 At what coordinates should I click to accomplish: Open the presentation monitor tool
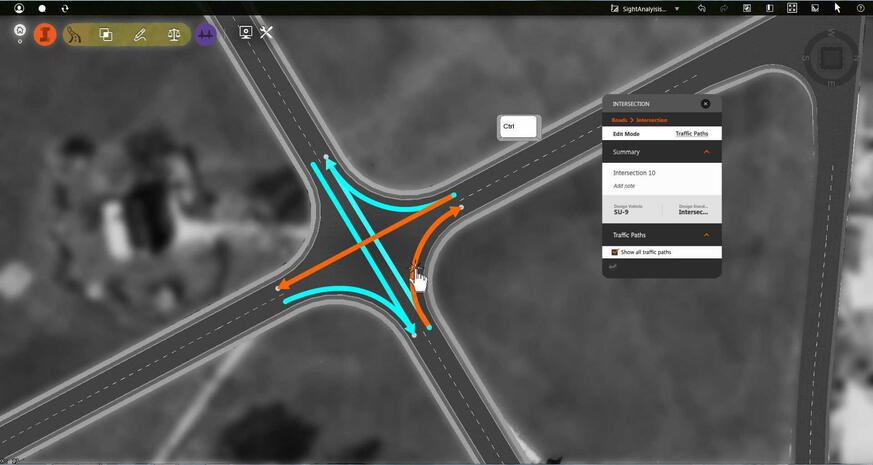click(245, 33)
